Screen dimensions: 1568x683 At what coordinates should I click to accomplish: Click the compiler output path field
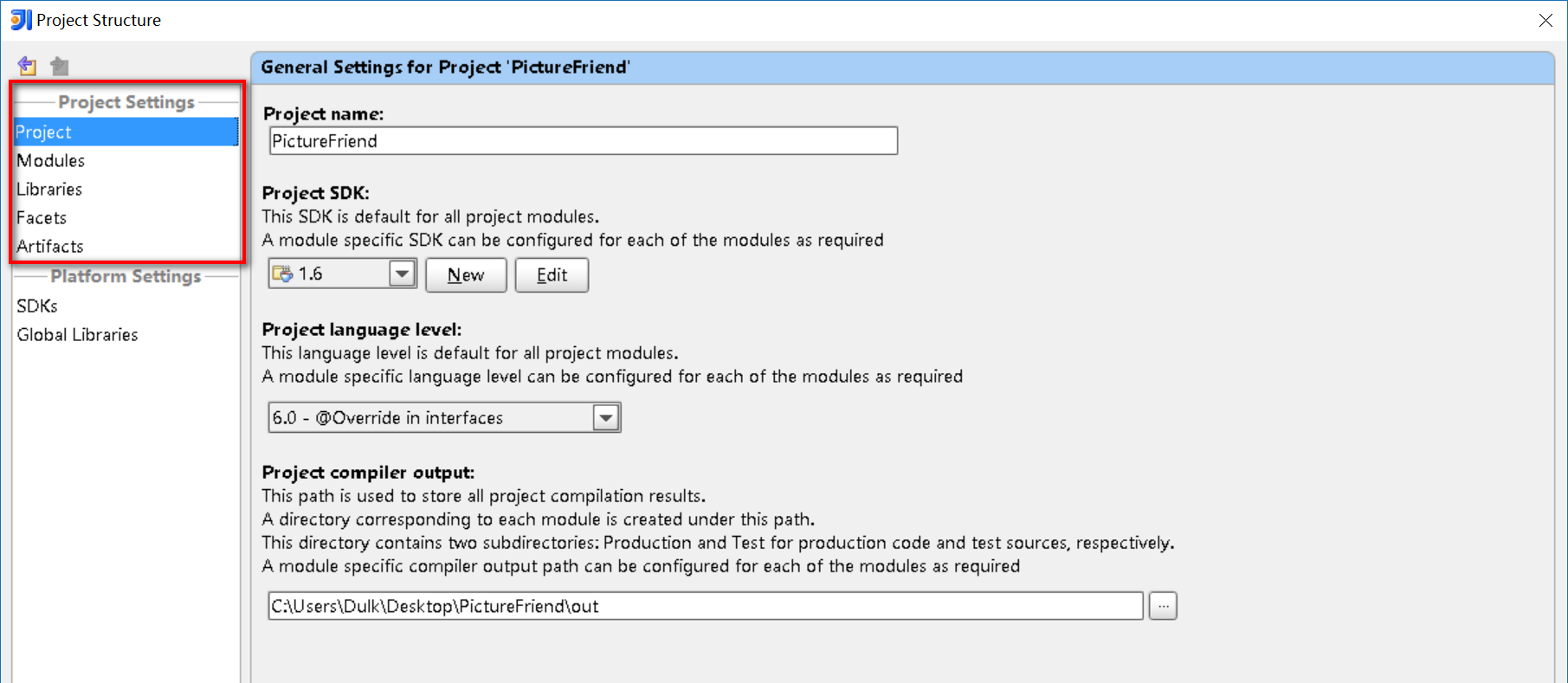[x=706, y=606]
